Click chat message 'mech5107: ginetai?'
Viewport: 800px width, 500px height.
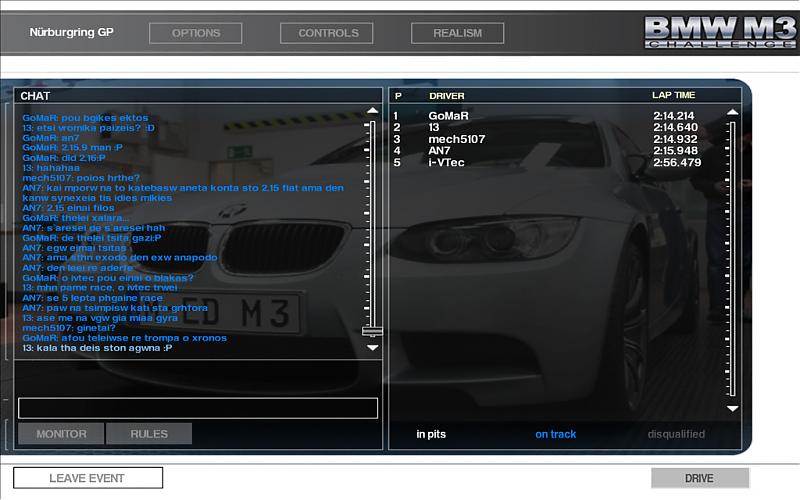[69, 328]
